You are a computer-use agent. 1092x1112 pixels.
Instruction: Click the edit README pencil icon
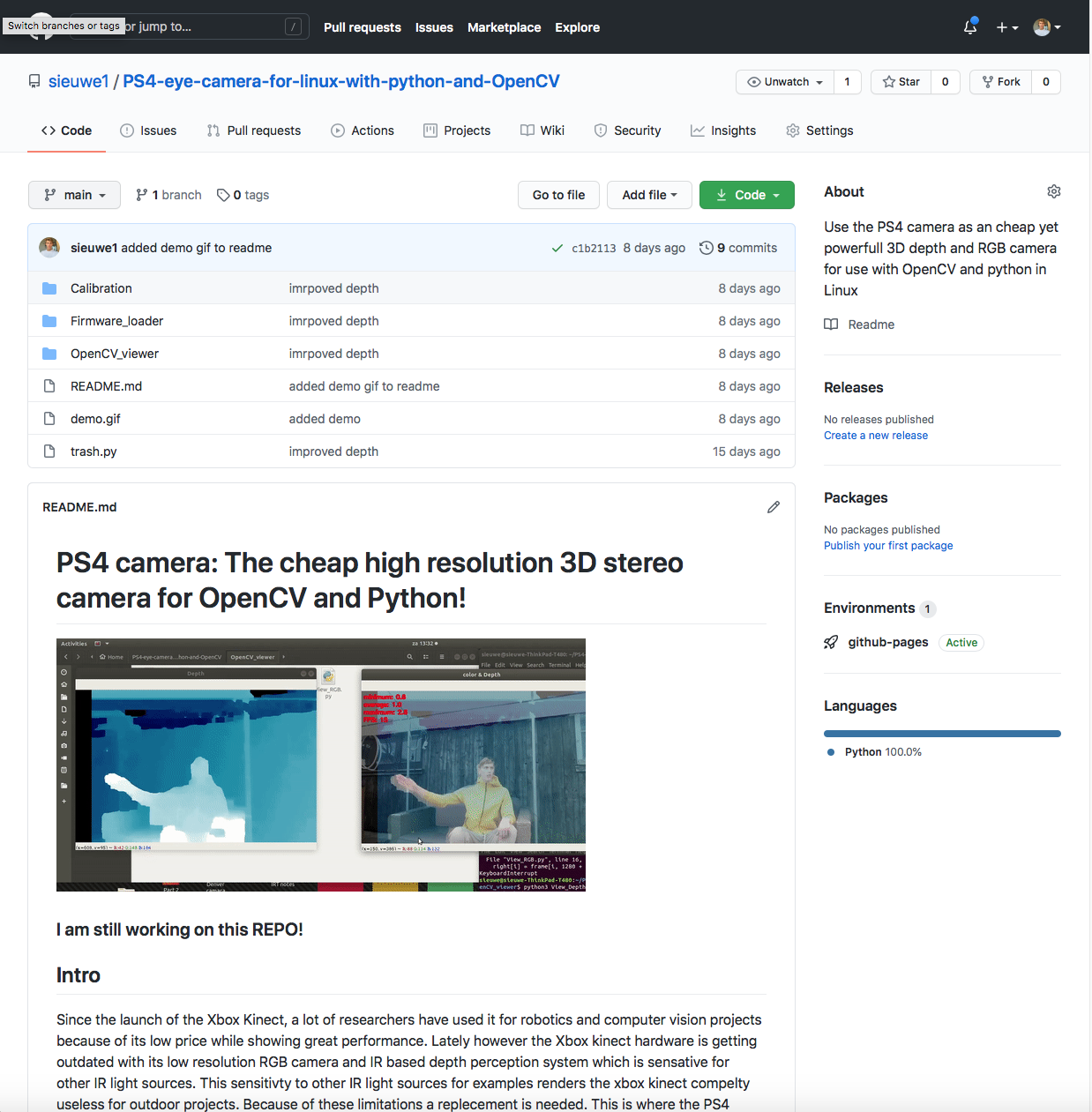tap(774, 507)
